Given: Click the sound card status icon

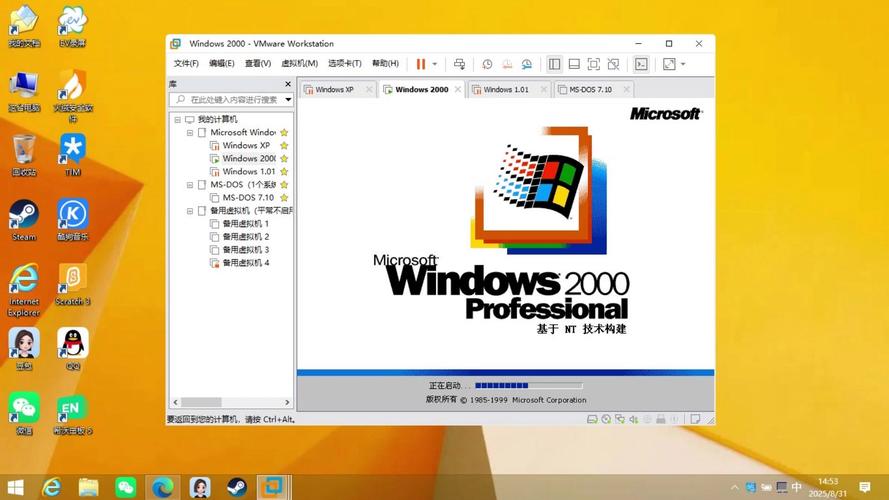Looking at the screenshot, I should pos(633,420).
